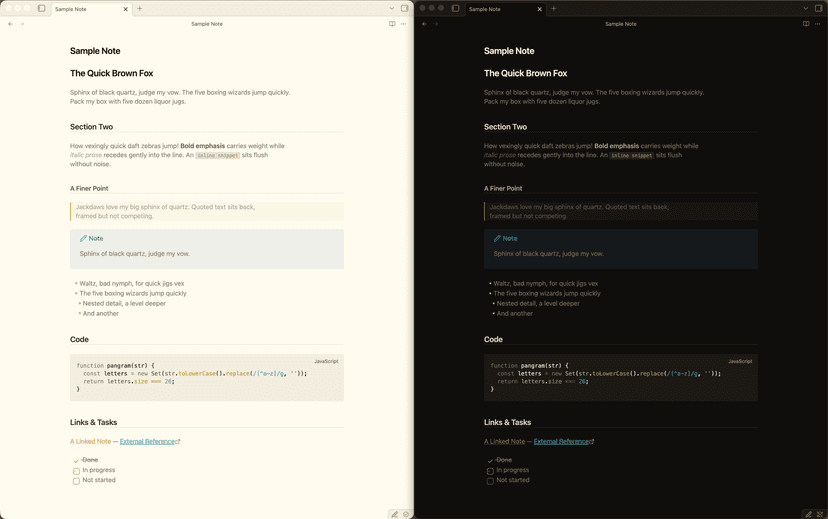Click the Code heading in dark window
Viewport: 828px width, 519px height.
pyautogui.click(x=493, y=339)
